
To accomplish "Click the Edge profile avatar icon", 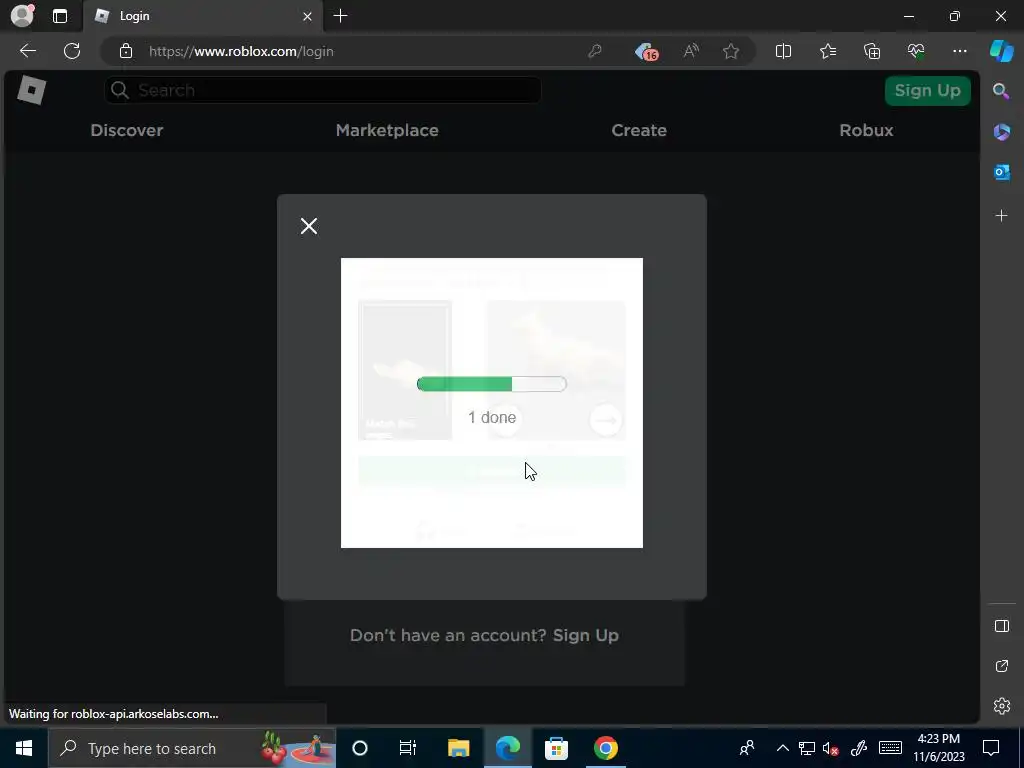I will pos(22,16).
